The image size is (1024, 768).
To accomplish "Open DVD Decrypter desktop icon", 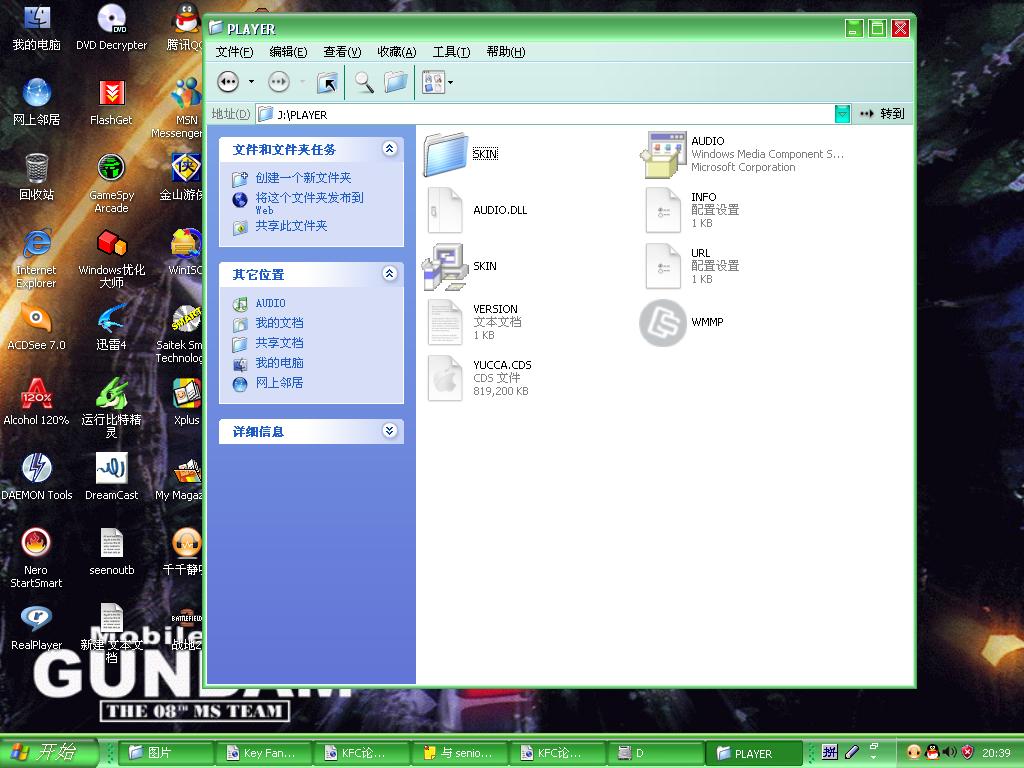I will [112, 27].
